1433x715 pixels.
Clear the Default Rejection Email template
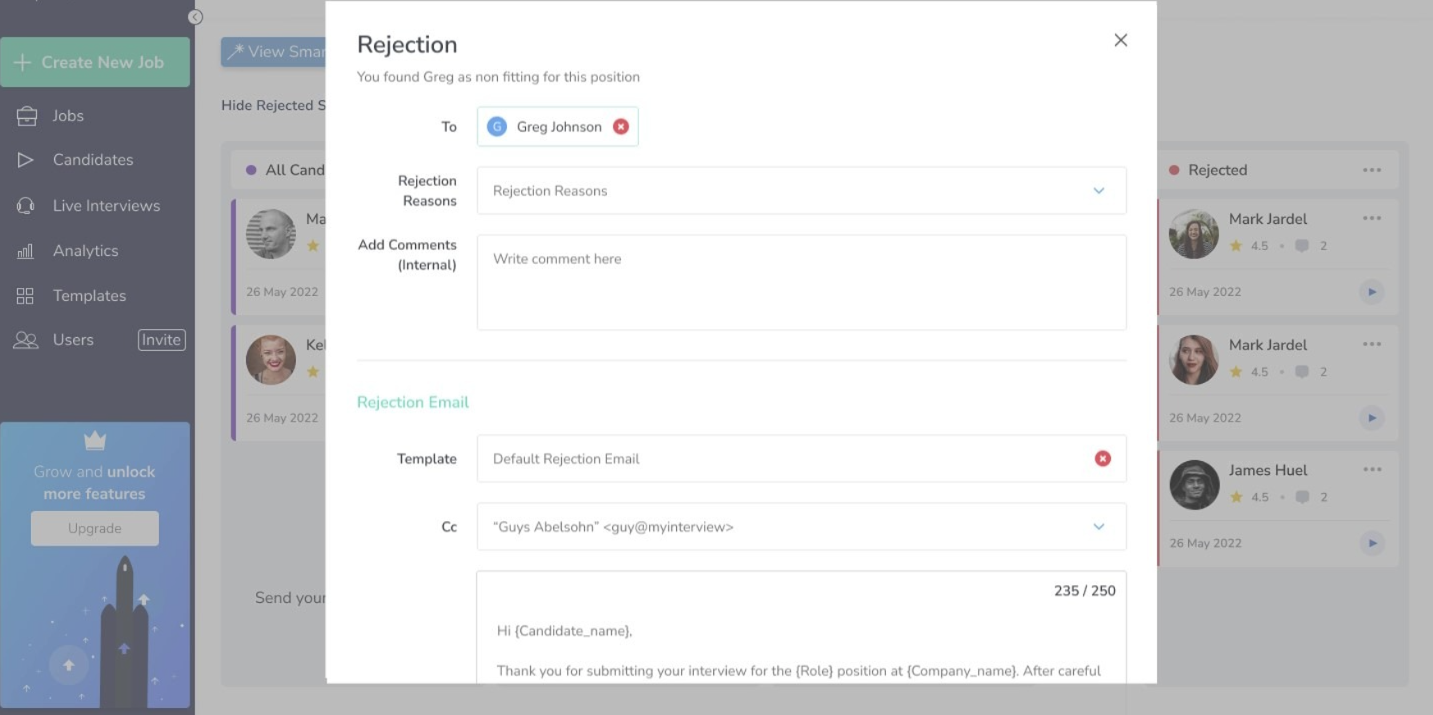click(x=1102, y=458)
